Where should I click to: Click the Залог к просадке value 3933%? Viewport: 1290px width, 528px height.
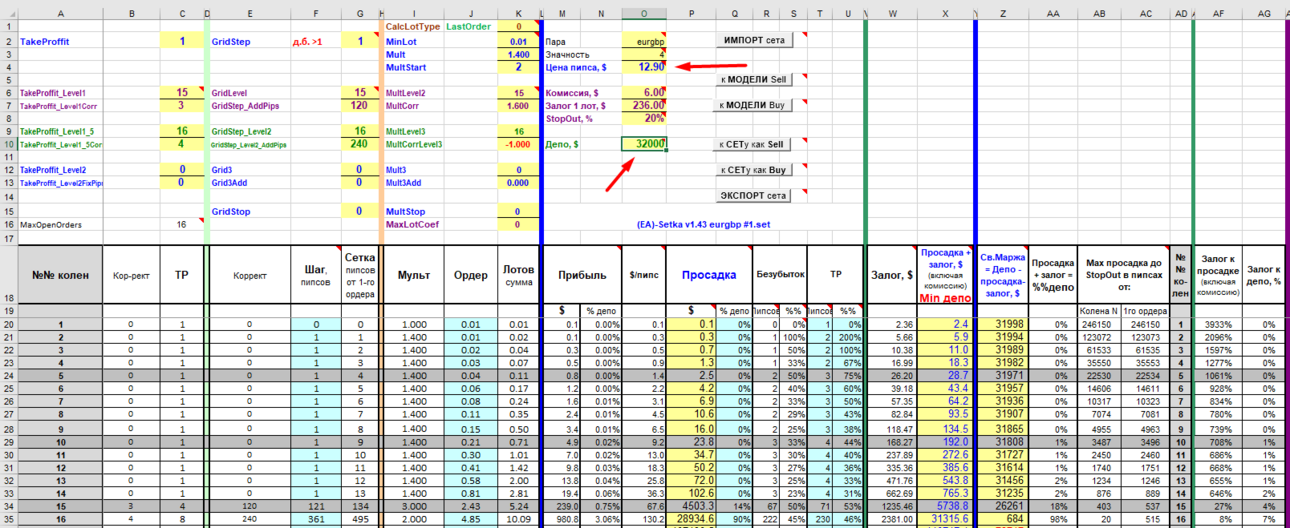coord(1218,324)
